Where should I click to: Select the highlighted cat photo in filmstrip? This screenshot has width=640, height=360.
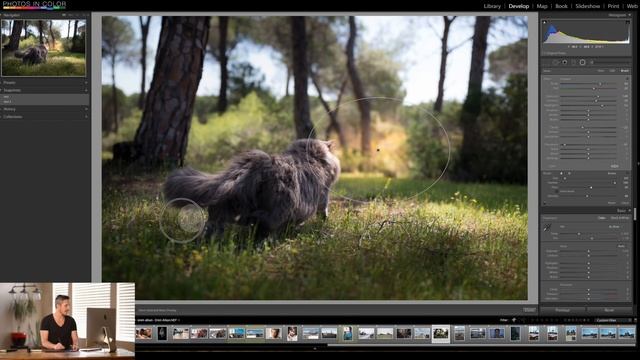tap(441, 333)
